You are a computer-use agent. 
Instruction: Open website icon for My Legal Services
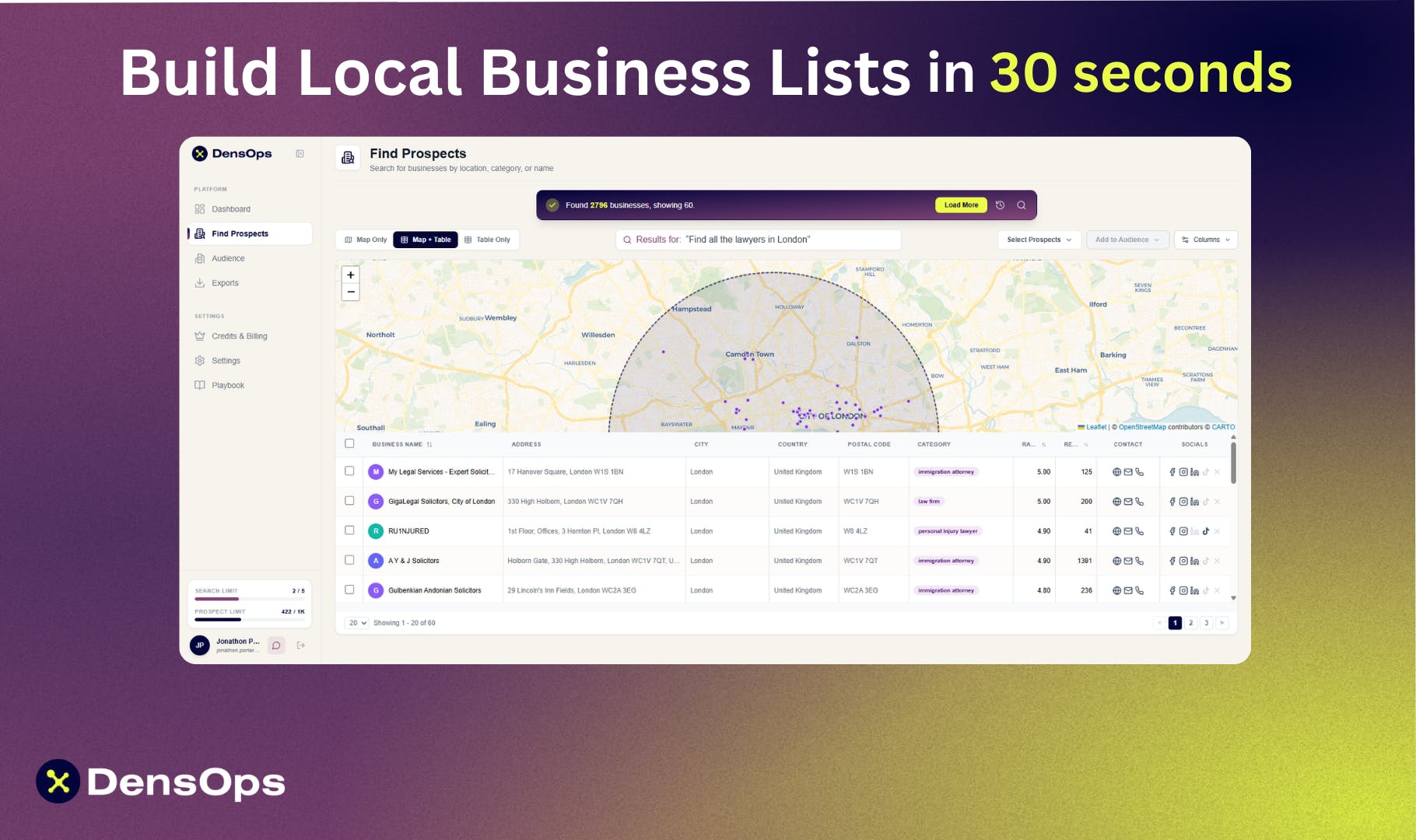click(x=1117, y=472)
